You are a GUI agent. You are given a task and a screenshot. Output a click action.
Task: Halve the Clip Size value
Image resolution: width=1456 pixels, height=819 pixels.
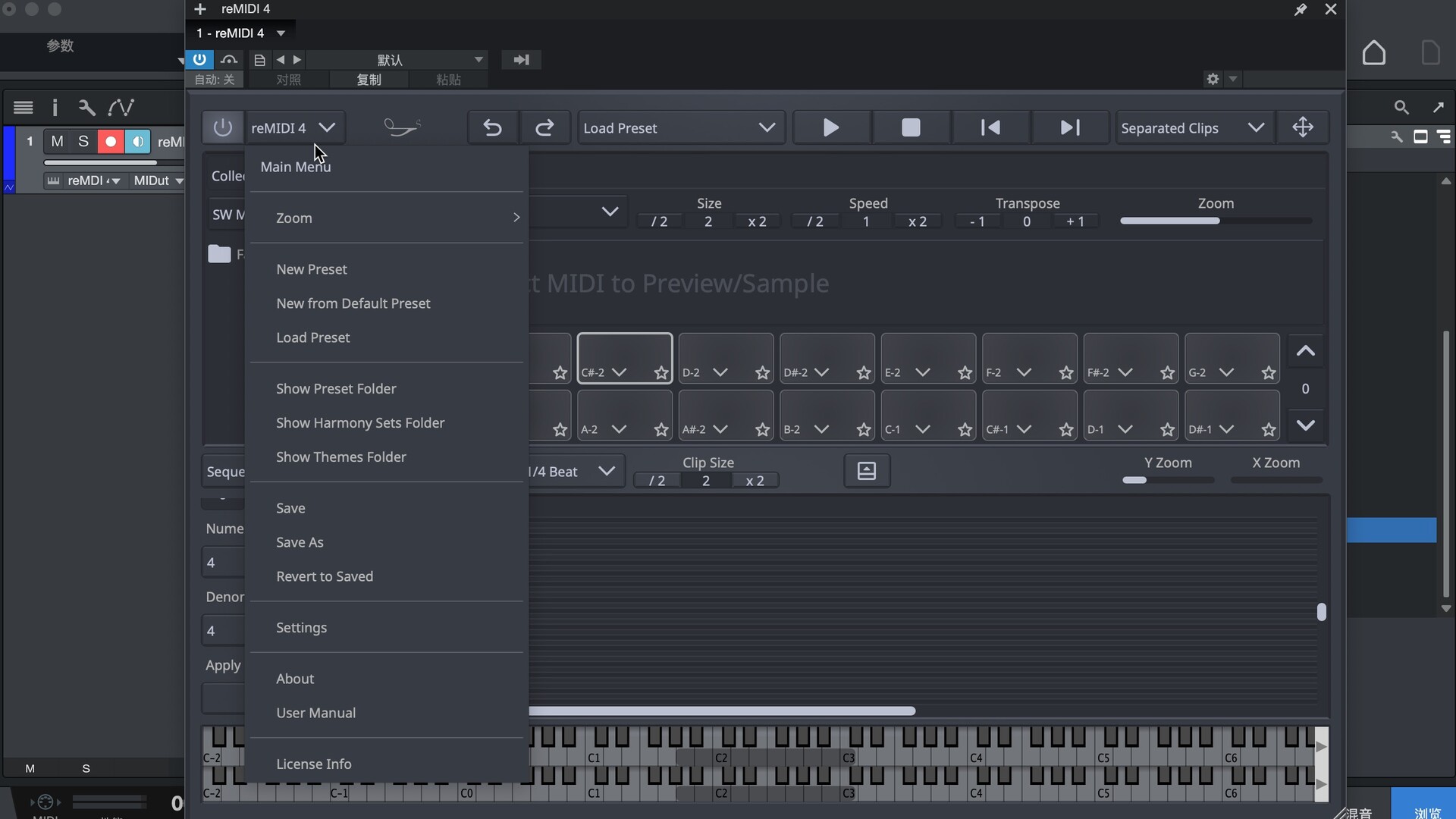click(657, 481)
